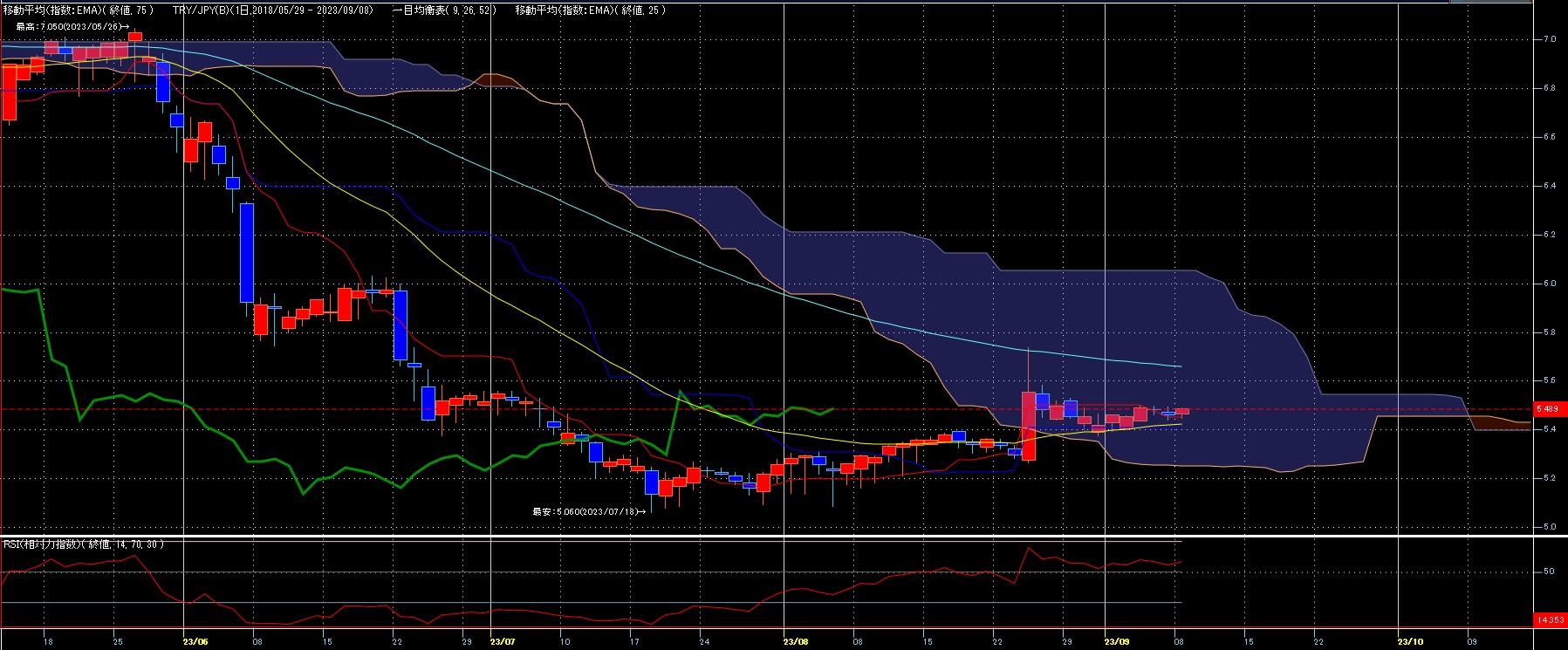1568x650 pixels.
Task: Click the EMA 25 moving average label
Action: coord(591,10)
